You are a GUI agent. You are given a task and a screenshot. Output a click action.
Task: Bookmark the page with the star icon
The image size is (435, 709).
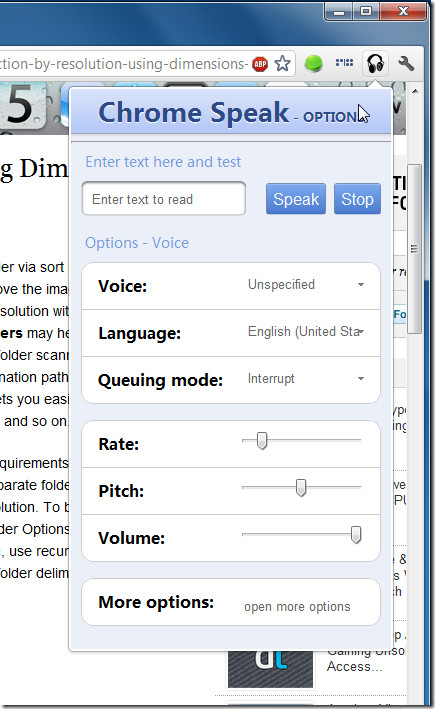(x=283, y=64)
